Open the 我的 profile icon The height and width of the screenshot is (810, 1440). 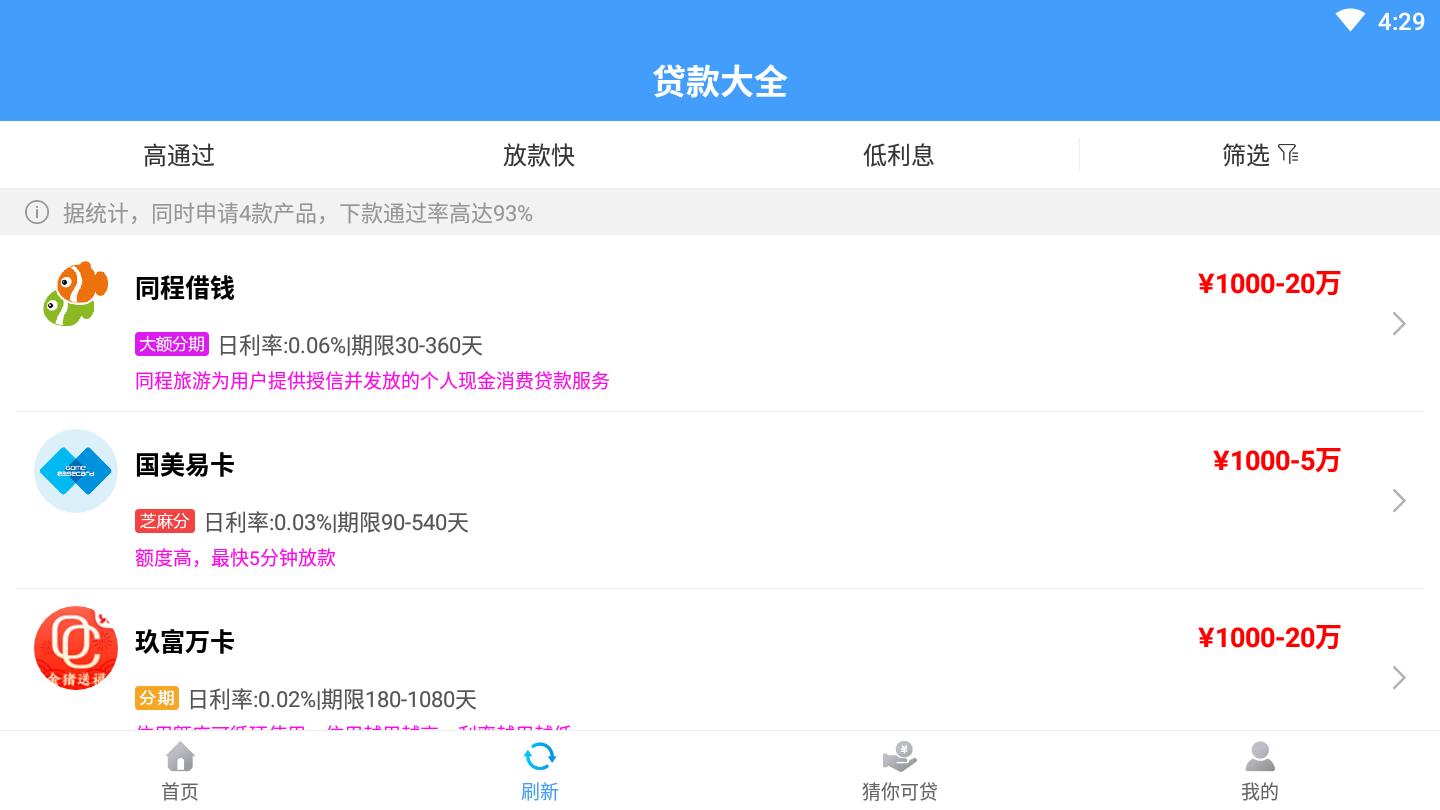(x=1260, y=757)
